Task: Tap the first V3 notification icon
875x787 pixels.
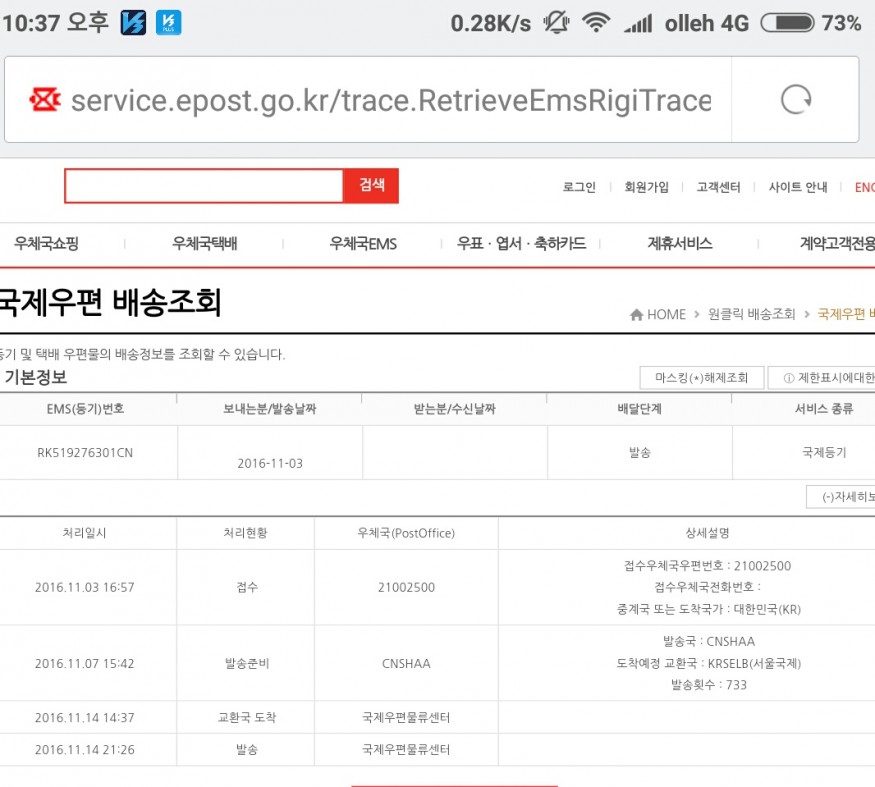Action: [133, 23]
